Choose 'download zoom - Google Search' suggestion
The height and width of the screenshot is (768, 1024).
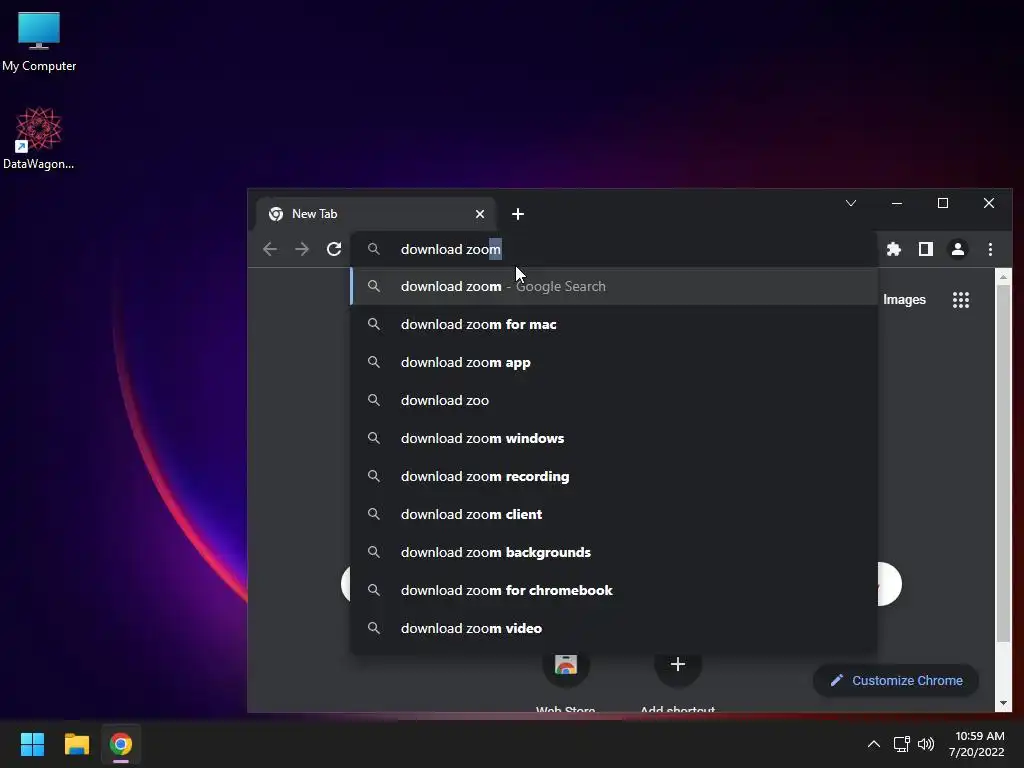point(614,286)
